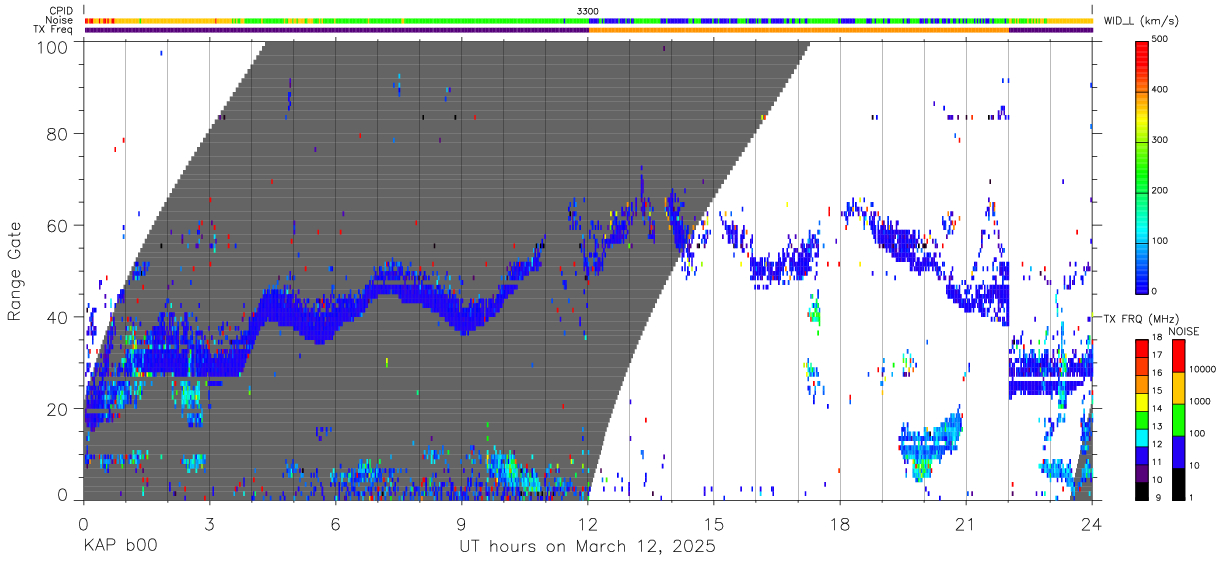Screen dimensions: 1228x567
Task: Click the CPID label at top left
Action: [60, 11]
